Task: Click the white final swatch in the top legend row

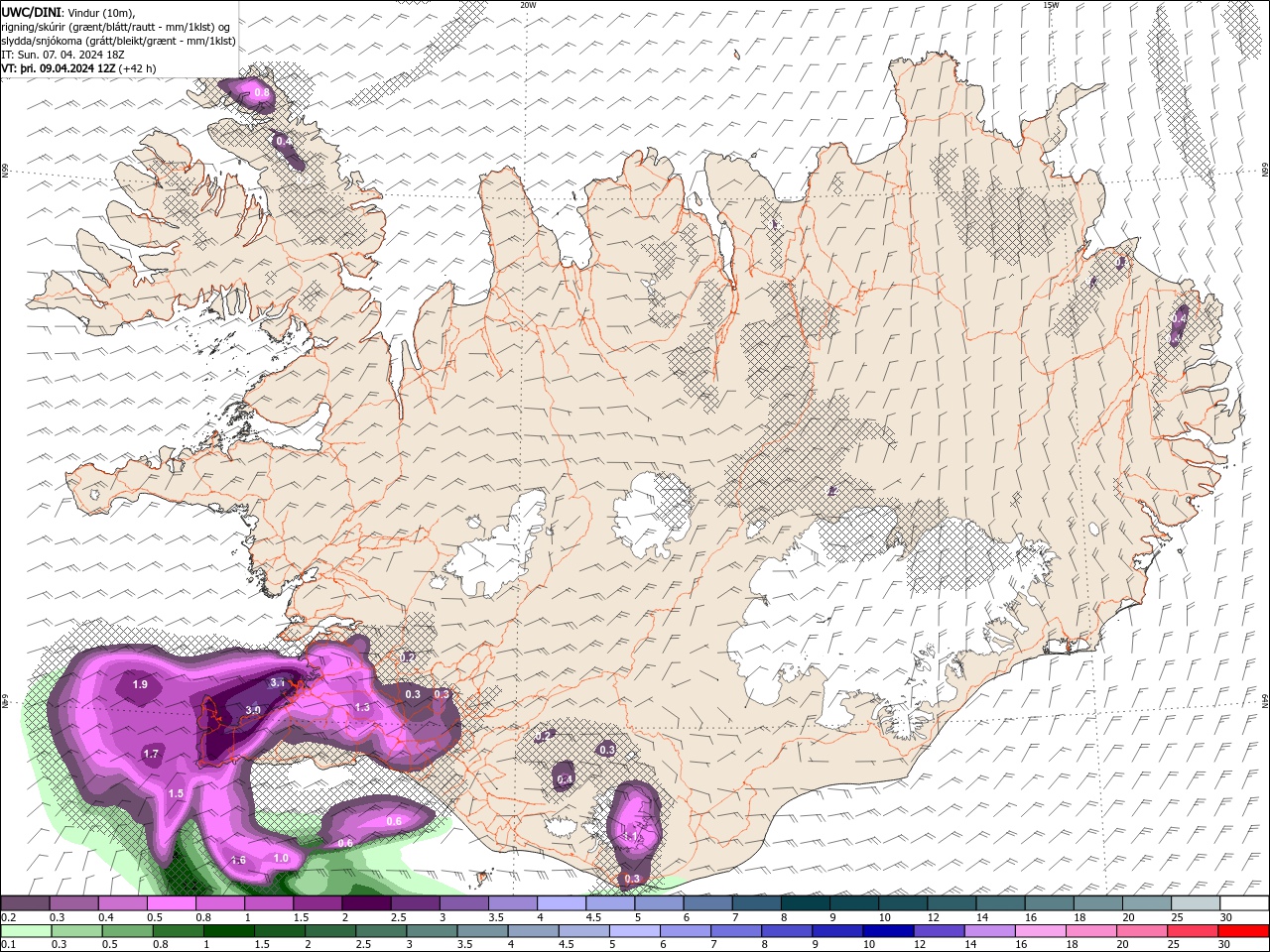Action: [1245, 903]
